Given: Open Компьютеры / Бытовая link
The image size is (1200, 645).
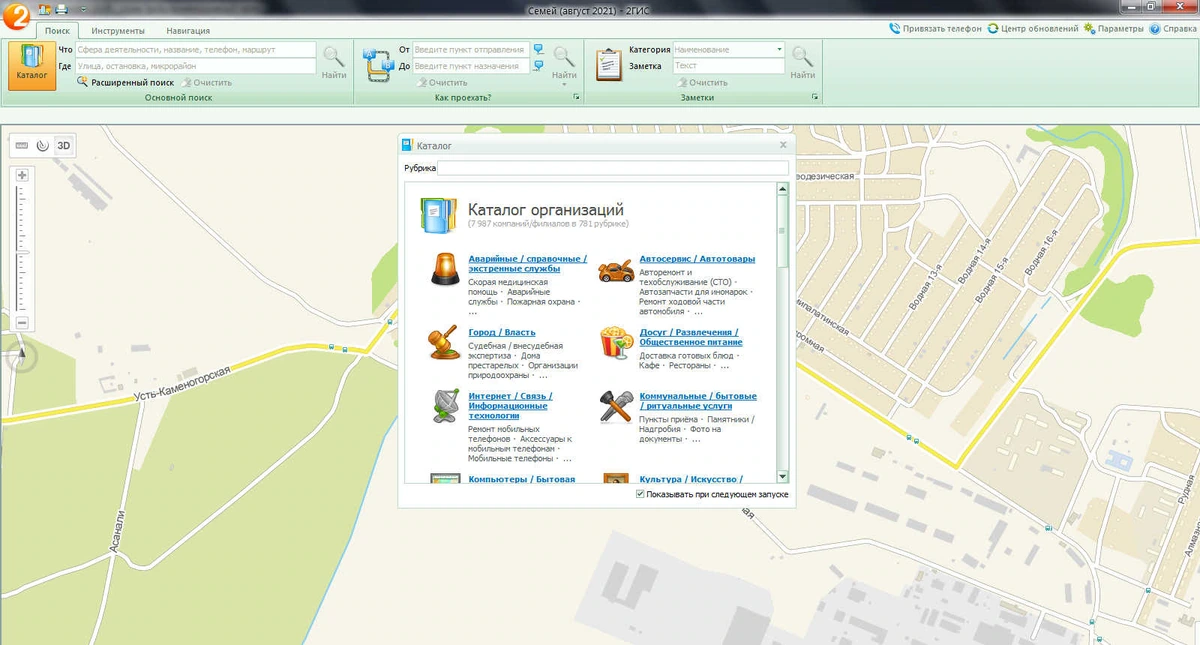Looking at the screenshot, I should [522, 479].
